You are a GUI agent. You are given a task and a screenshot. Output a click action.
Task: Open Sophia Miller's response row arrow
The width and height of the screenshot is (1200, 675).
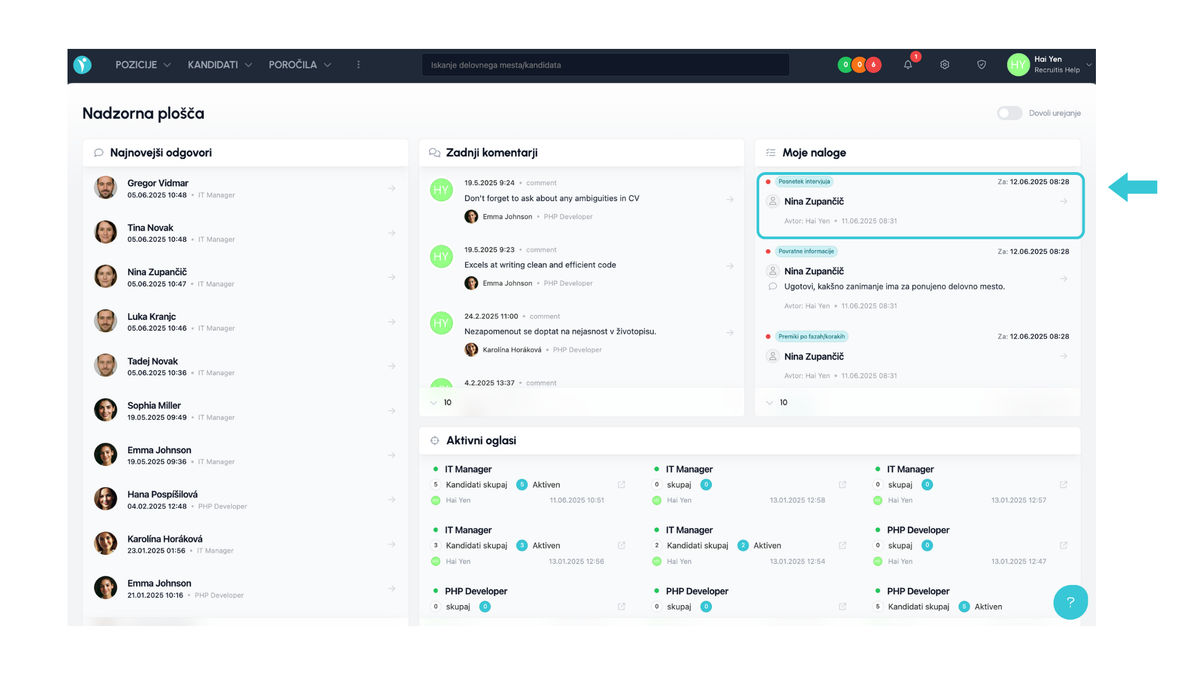(391, 411)
